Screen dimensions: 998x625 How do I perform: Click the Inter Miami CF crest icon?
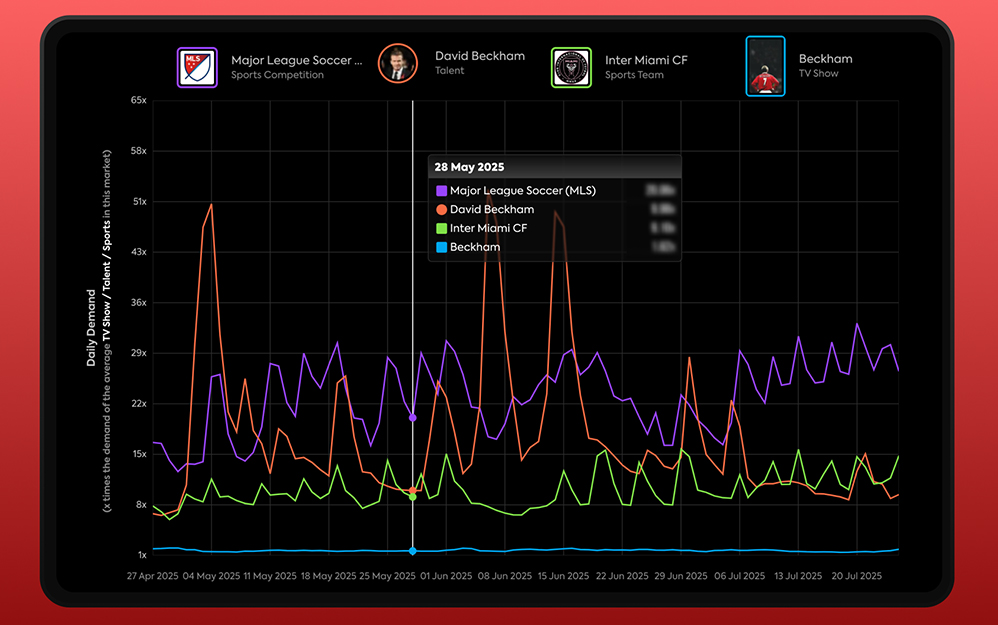pyautogui.click(x=572, y=67)
